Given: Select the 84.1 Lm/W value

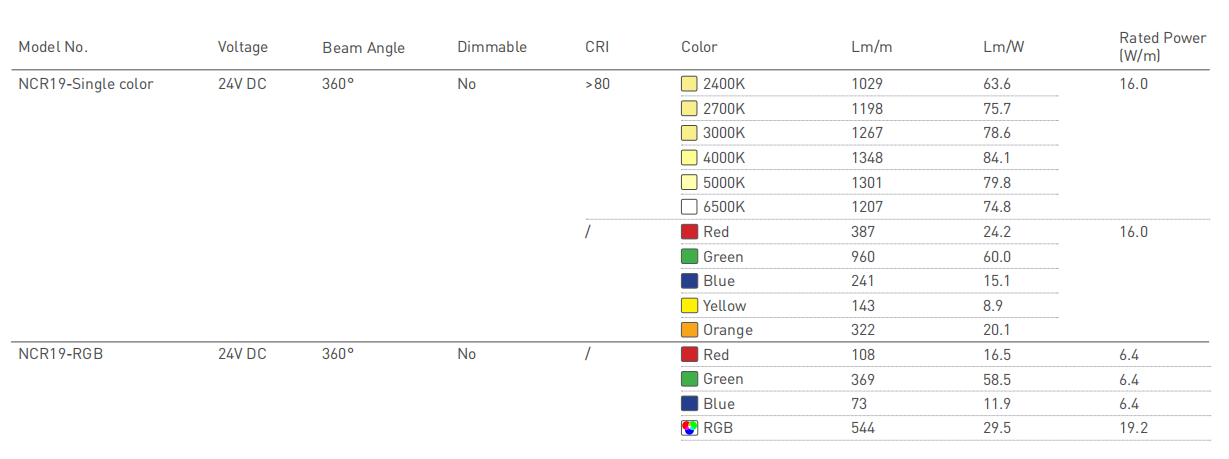Looking at the screenshot, I should [x=997, y=158].
